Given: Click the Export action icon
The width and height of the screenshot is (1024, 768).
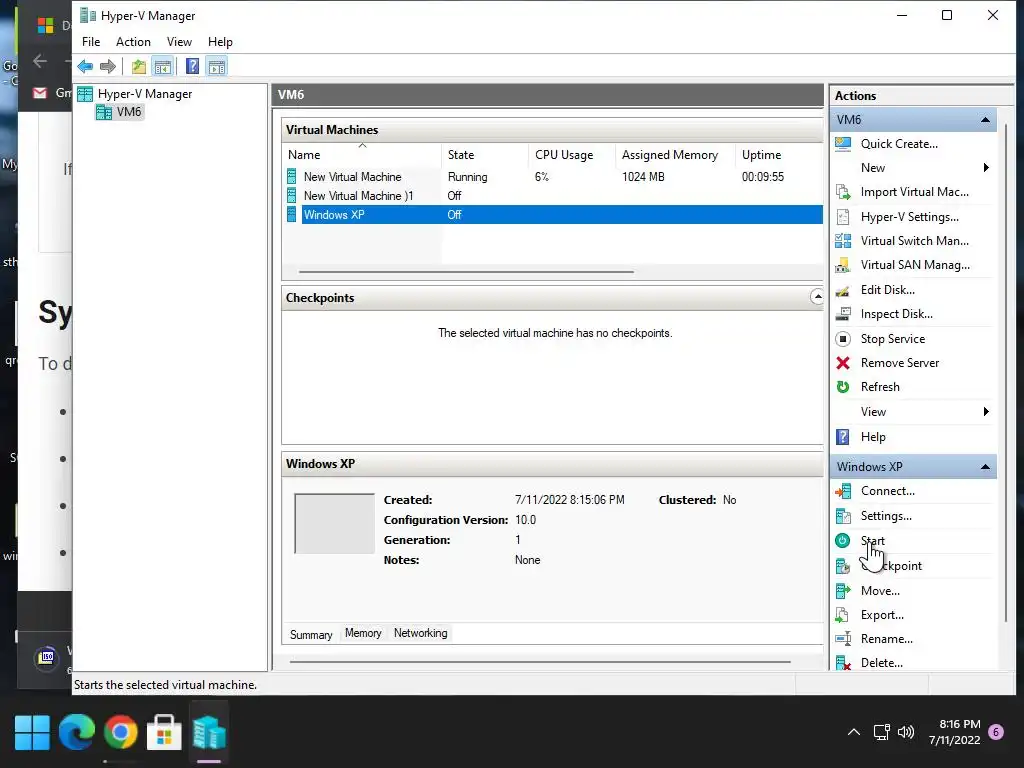Looking at the screenshot, I should [x=843, y=615].
